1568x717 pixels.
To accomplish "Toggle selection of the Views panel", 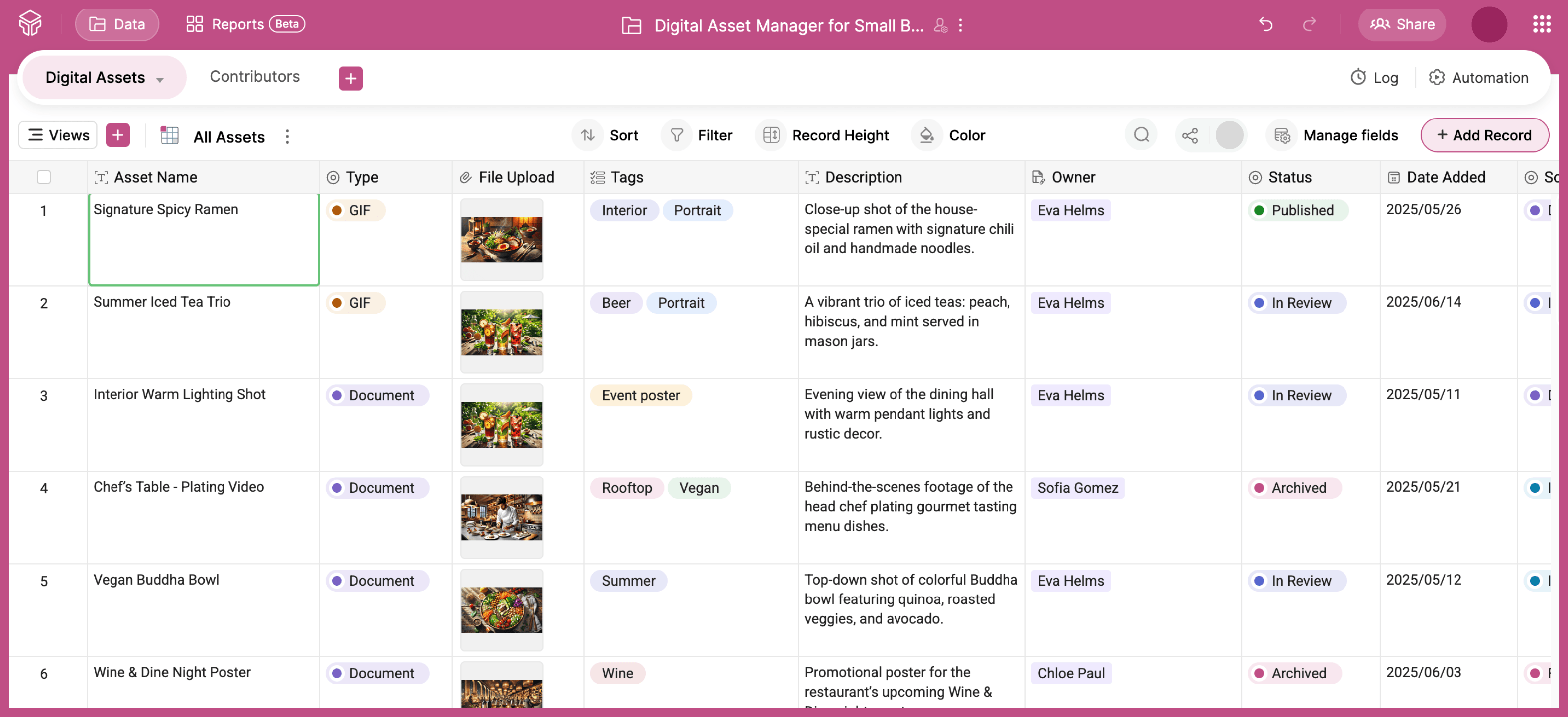I will point(57,134).
